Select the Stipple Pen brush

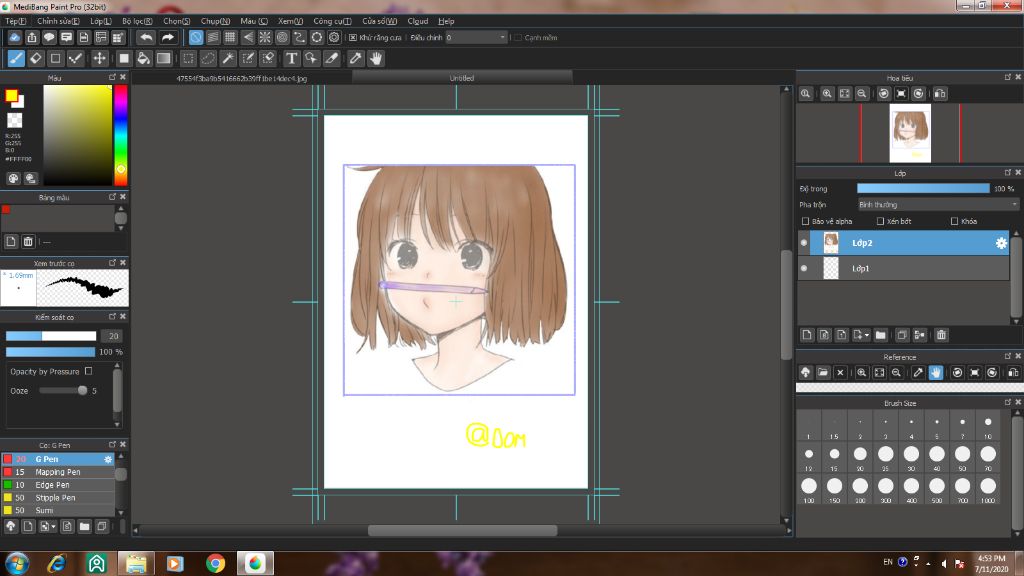[x=58, y=498]
